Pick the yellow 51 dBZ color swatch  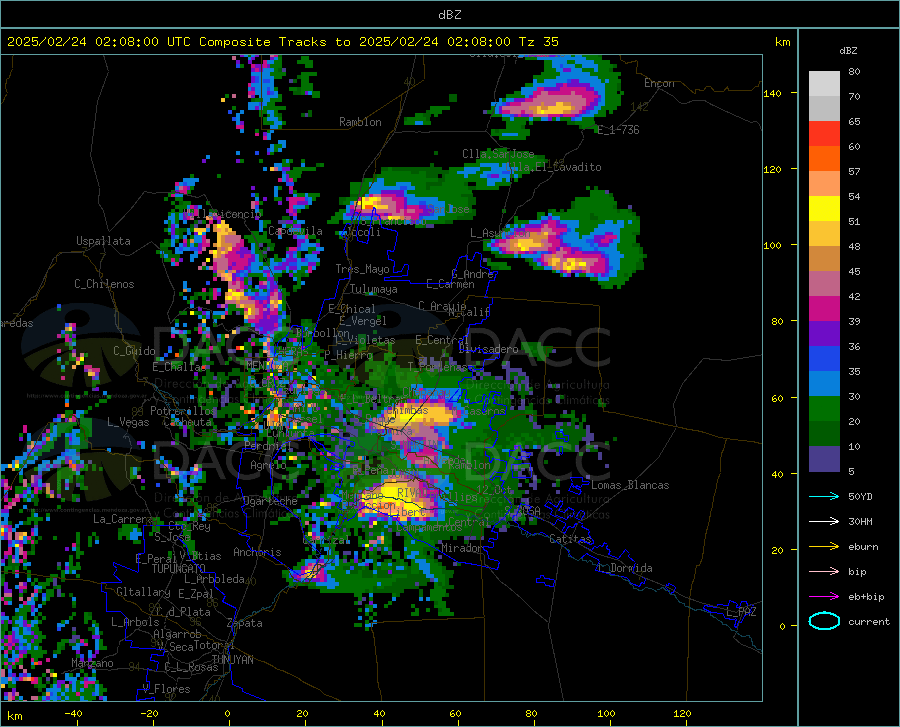pos(824,209)
